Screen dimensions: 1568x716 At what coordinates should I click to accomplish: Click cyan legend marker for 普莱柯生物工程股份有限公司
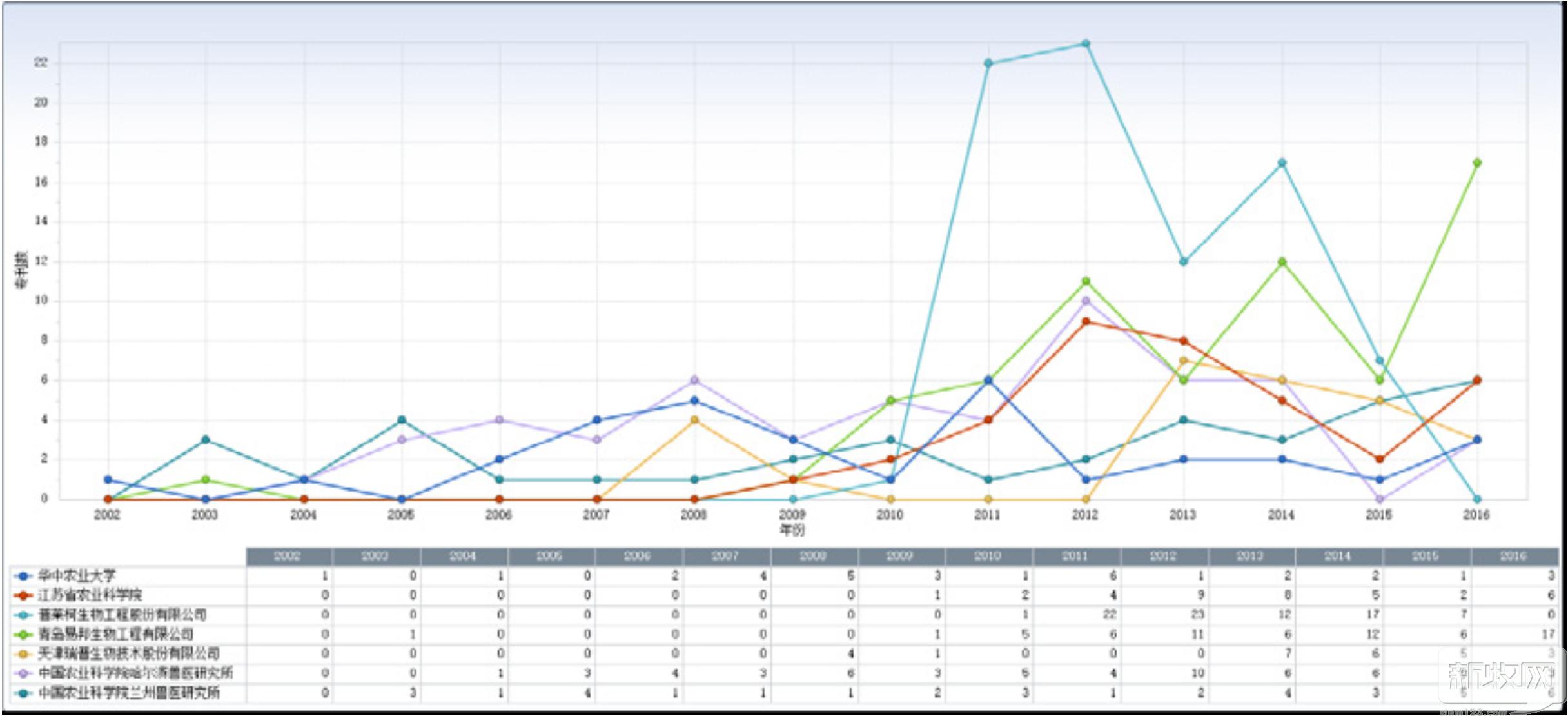click(23, 615)
